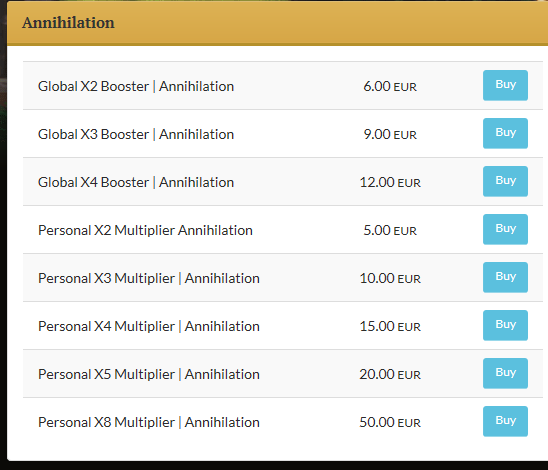Click the 50.00 EUR price
Viewport: 548px width, 470px height.
(x=390, y=422)
